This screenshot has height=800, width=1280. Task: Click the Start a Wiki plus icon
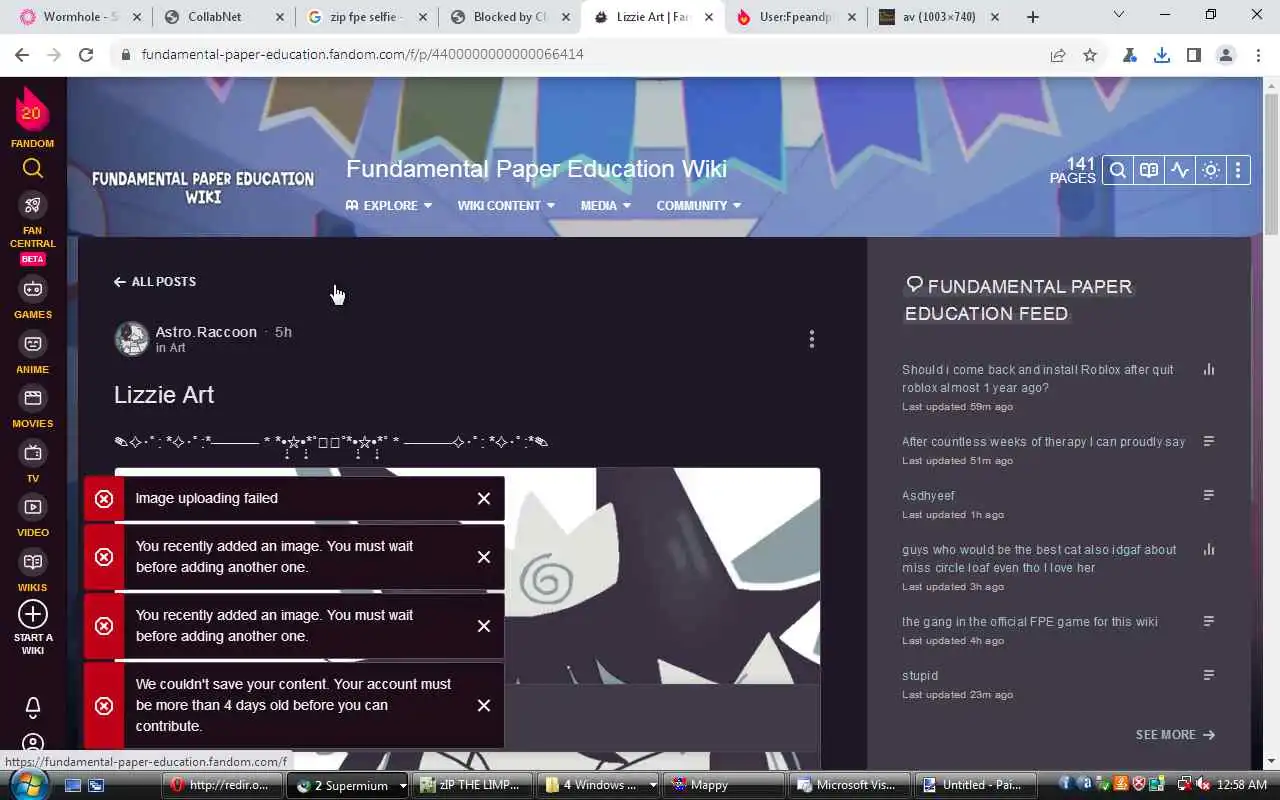tap(33, 613)
